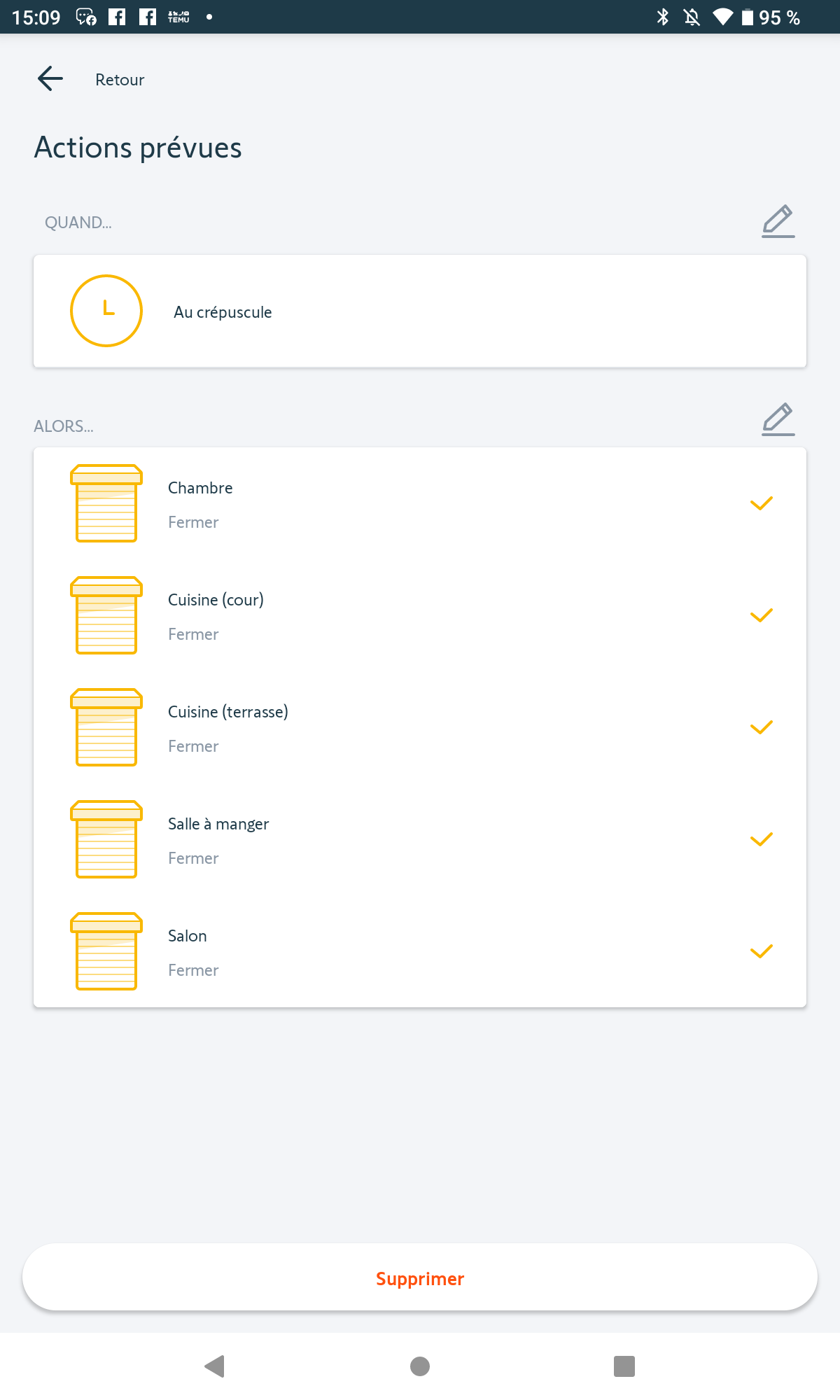Tap the Salon shutter icon
The width and height of the screenshot is (840, 1400).
tap(106, 951)
